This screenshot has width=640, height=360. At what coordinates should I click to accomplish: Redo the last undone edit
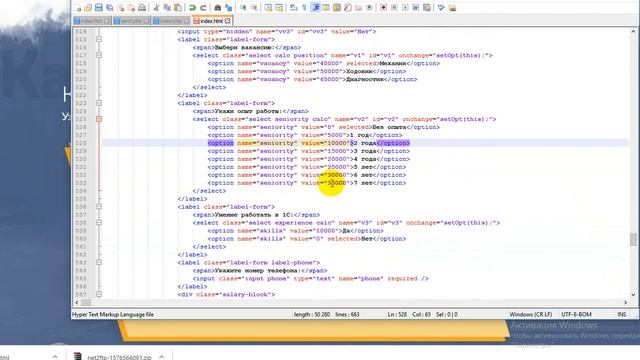click(x=203, y=8)
